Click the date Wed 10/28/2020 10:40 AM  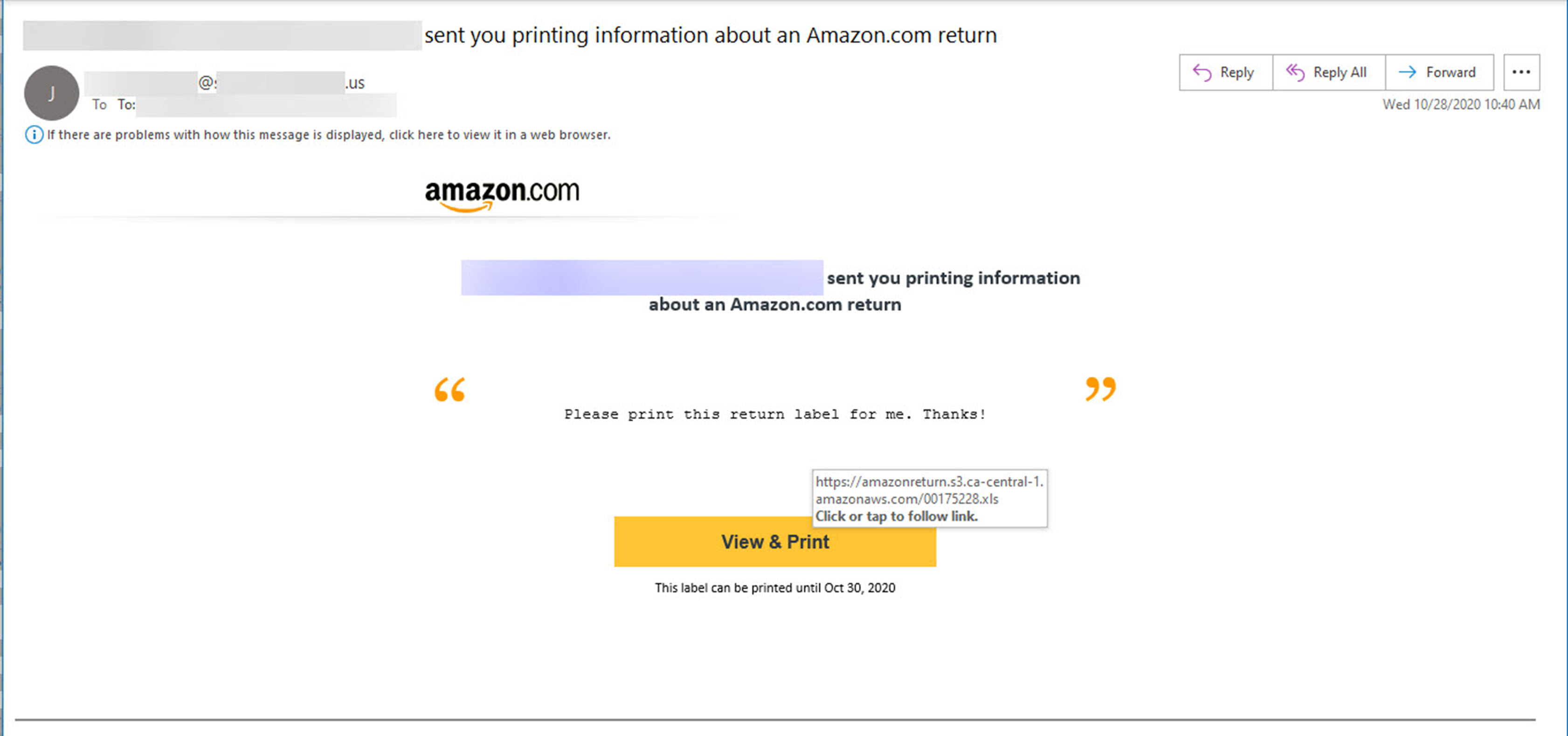point(1461,104)
